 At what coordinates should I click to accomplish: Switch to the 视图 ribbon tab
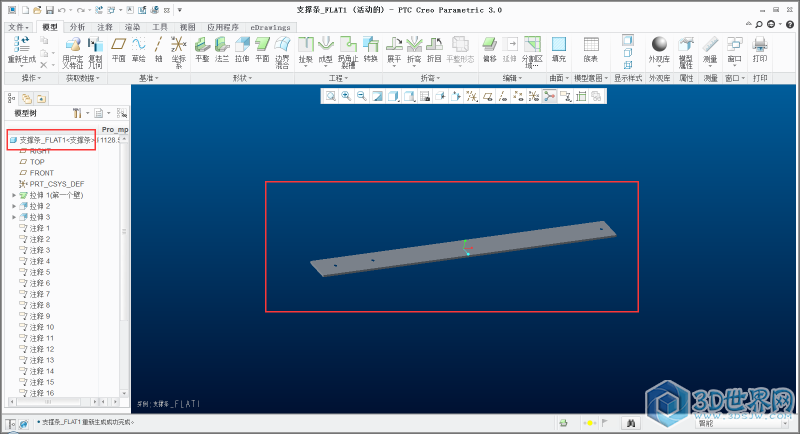click(187, 27)
